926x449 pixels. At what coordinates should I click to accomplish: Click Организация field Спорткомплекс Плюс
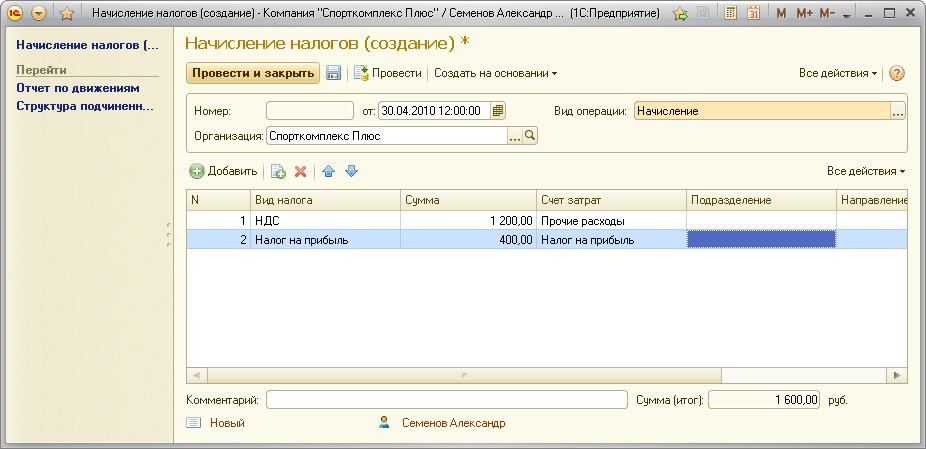point(387,136)
